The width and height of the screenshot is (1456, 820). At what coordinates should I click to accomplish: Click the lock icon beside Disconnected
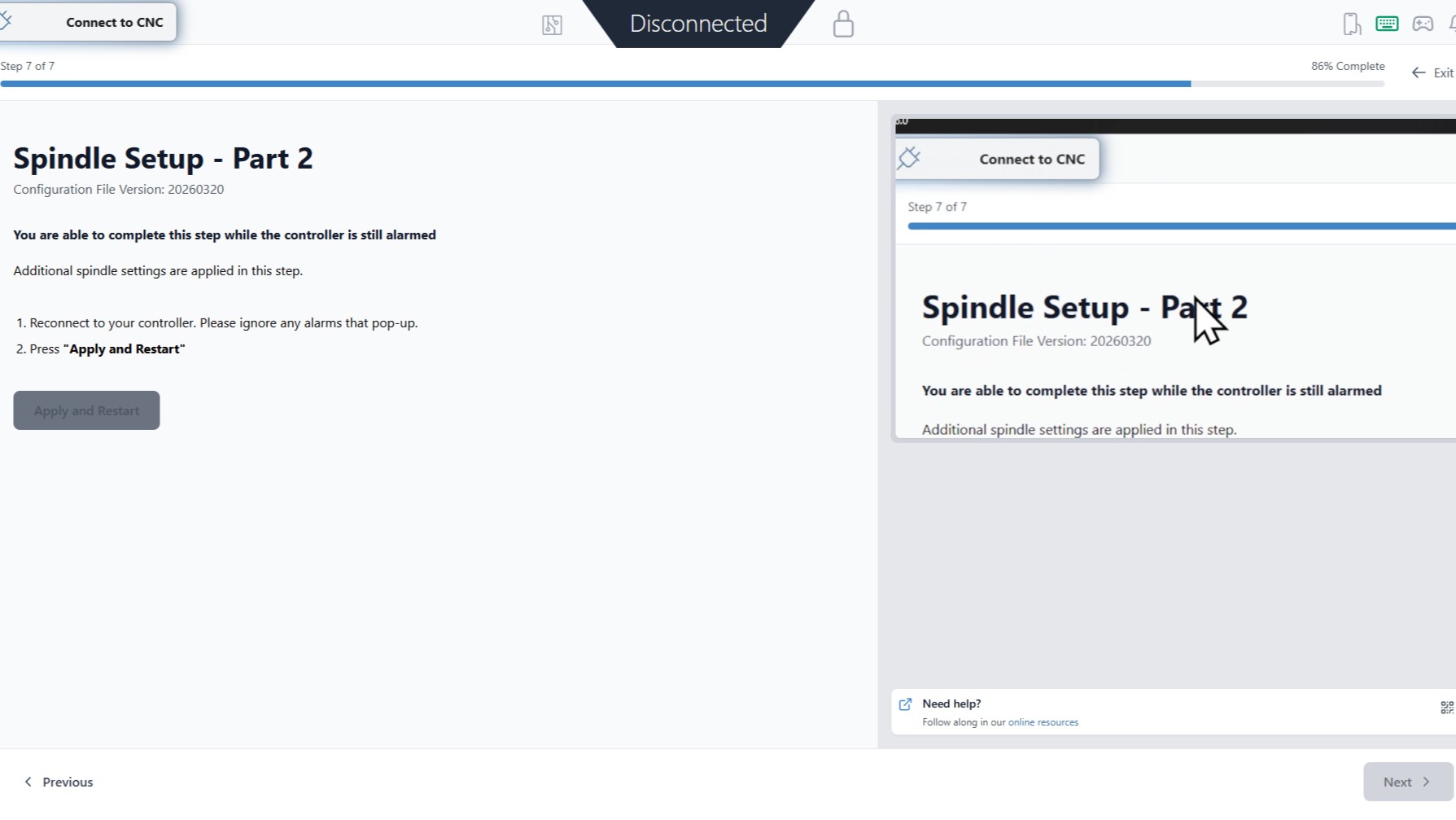[843, 24]
